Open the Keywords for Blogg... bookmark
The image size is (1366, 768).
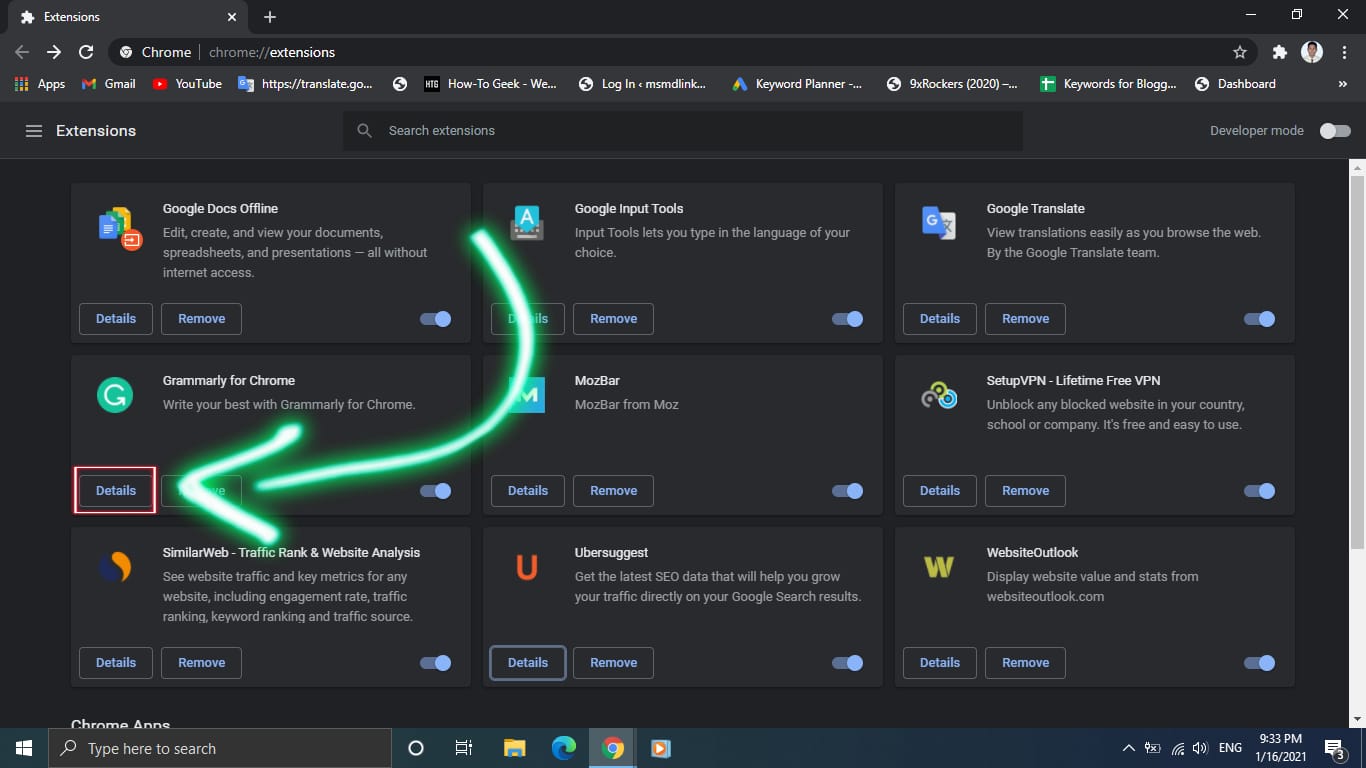pos(1109,84)
